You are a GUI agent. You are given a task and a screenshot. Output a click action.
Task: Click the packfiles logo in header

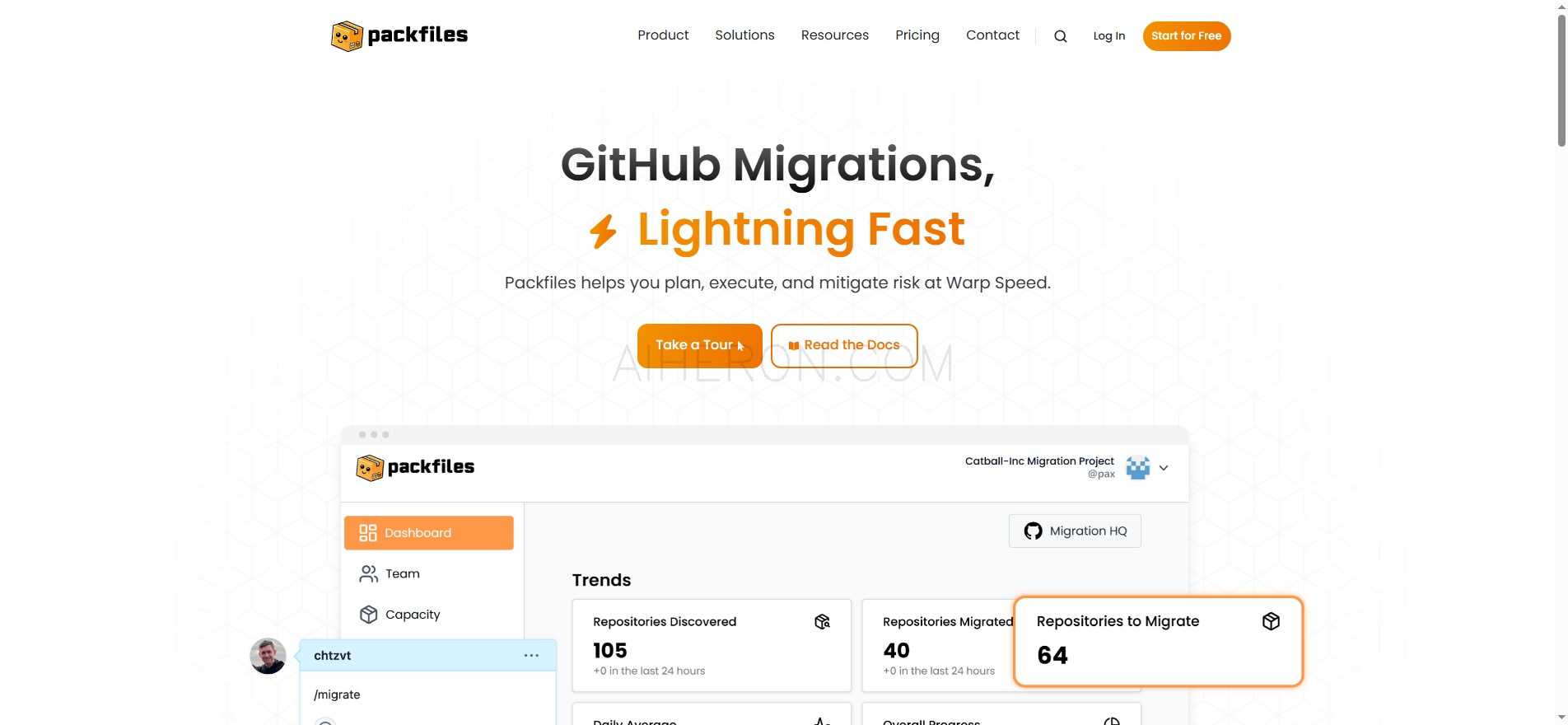(x=399, y=35)
